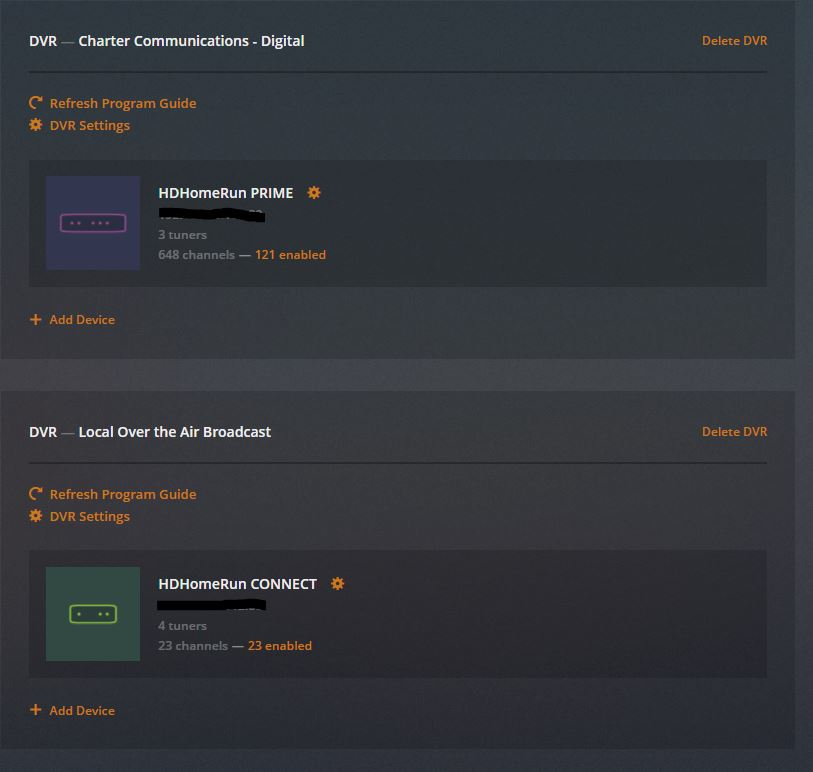This screenshot has width=813, height=772.
Task: Open DVR Settings for Local Broadcast
Action: (x=90, y=516)
